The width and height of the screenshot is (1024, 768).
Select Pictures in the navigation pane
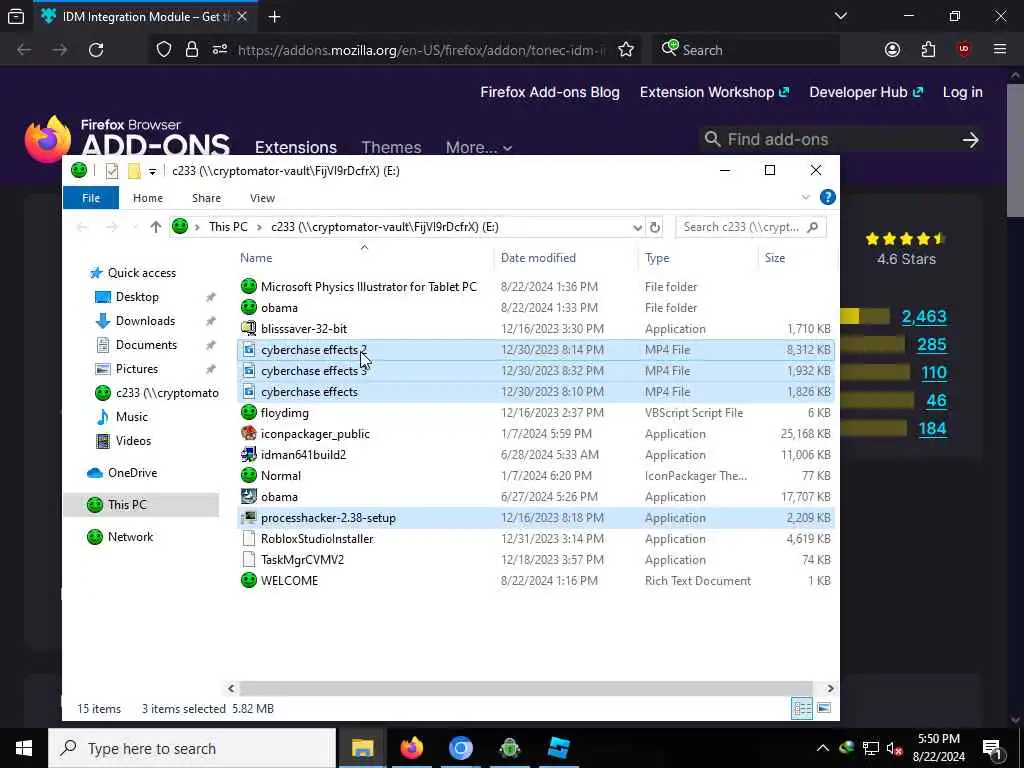[x=136, y=369]
